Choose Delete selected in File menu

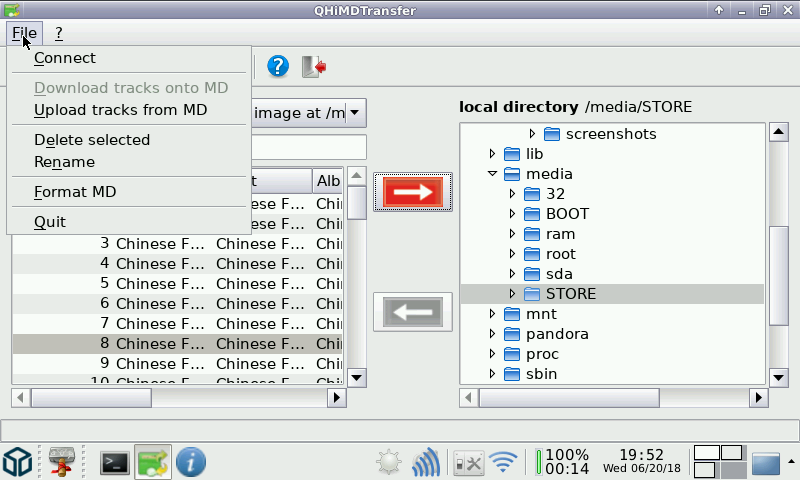(x=129, y=140)
